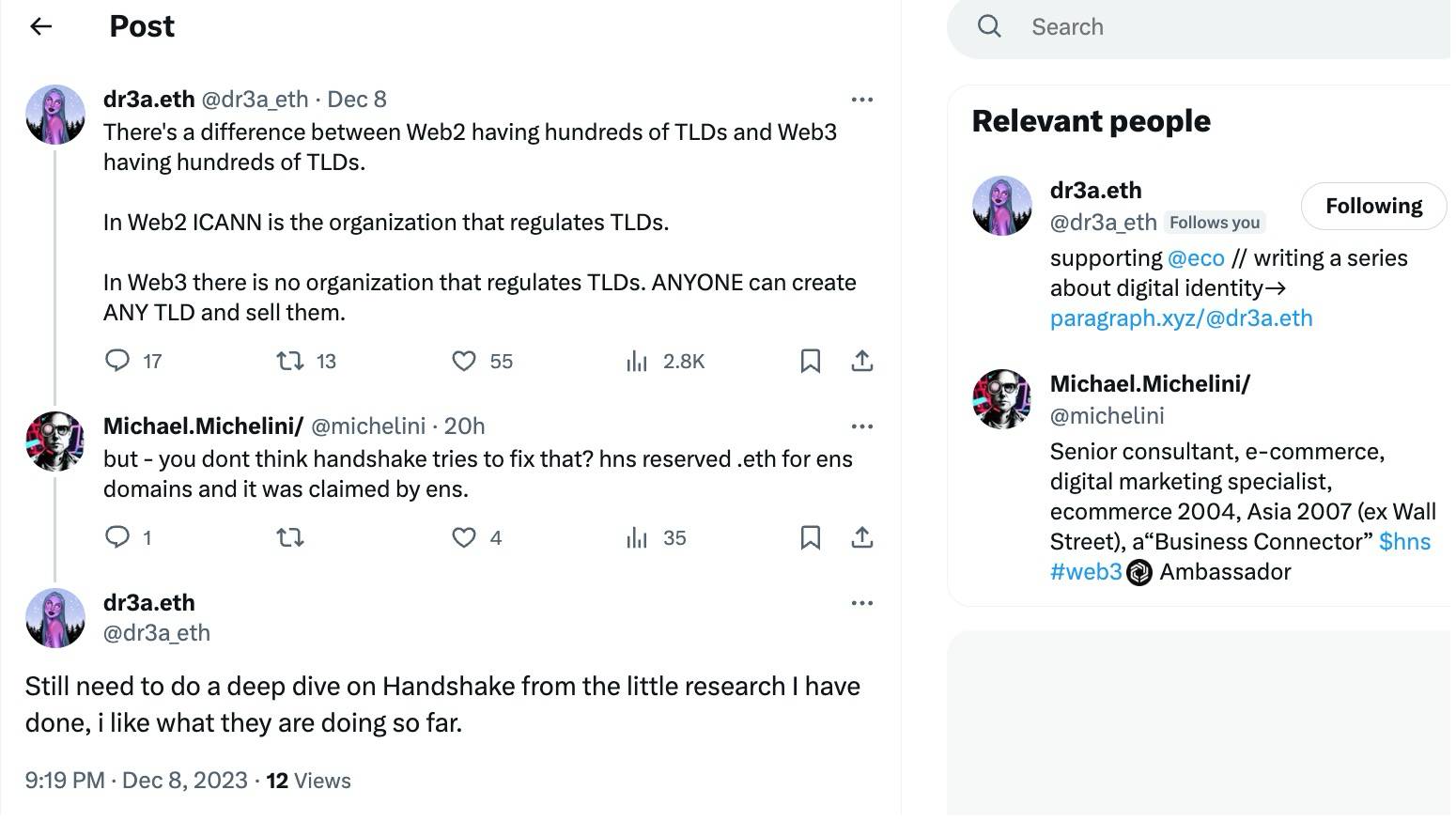
Task: Open more options on Michael.Michelini's reply
Action: (861, 426)
